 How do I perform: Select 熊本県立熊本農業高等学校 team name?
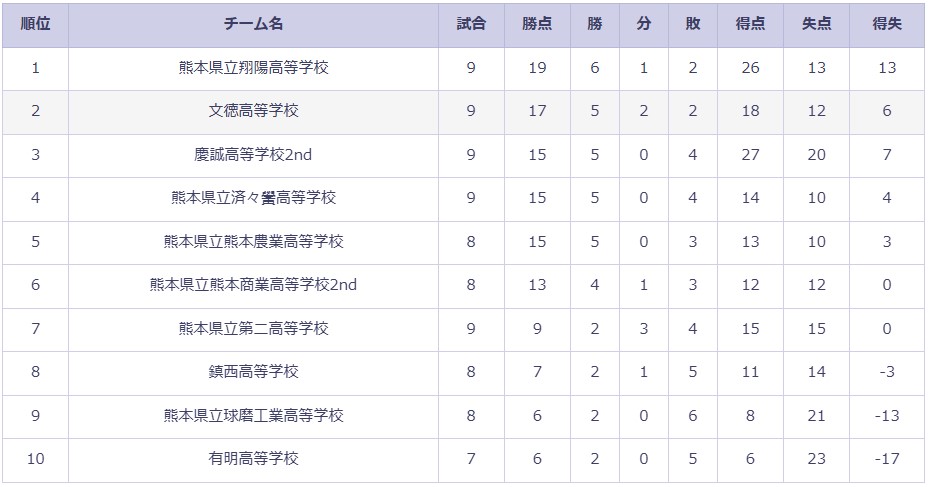(253, 242)
